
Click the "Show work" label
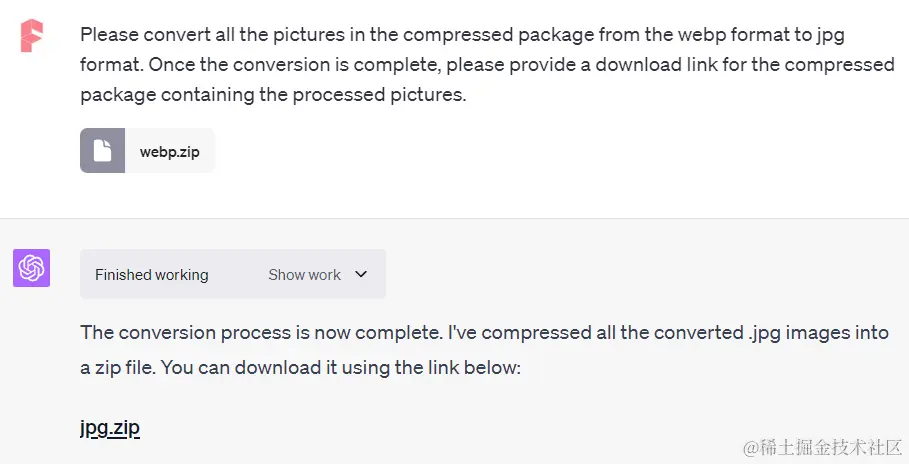click(304, 275)
